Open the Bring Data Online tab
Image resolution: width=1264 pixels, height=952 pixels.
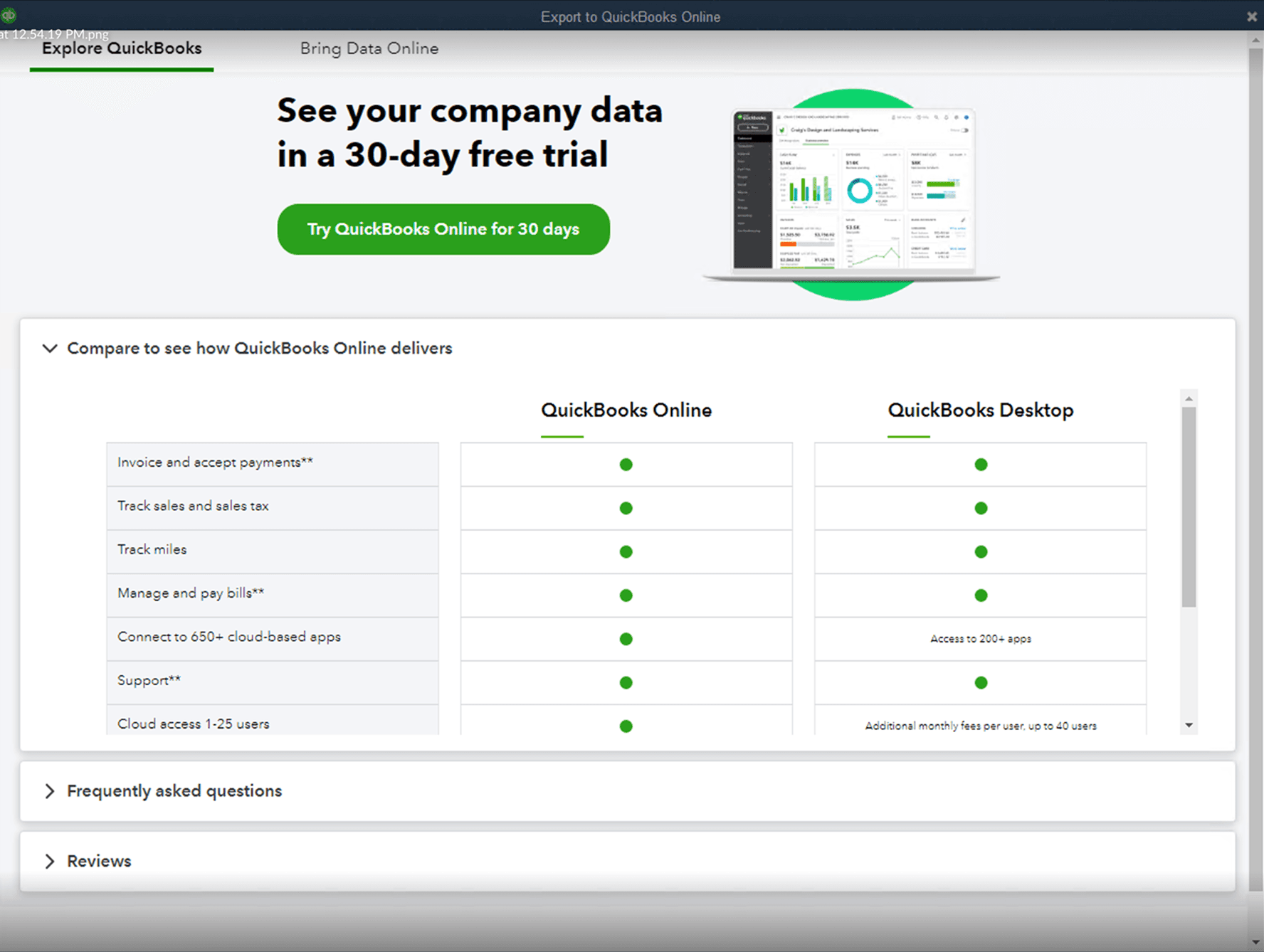pos(369,48)
